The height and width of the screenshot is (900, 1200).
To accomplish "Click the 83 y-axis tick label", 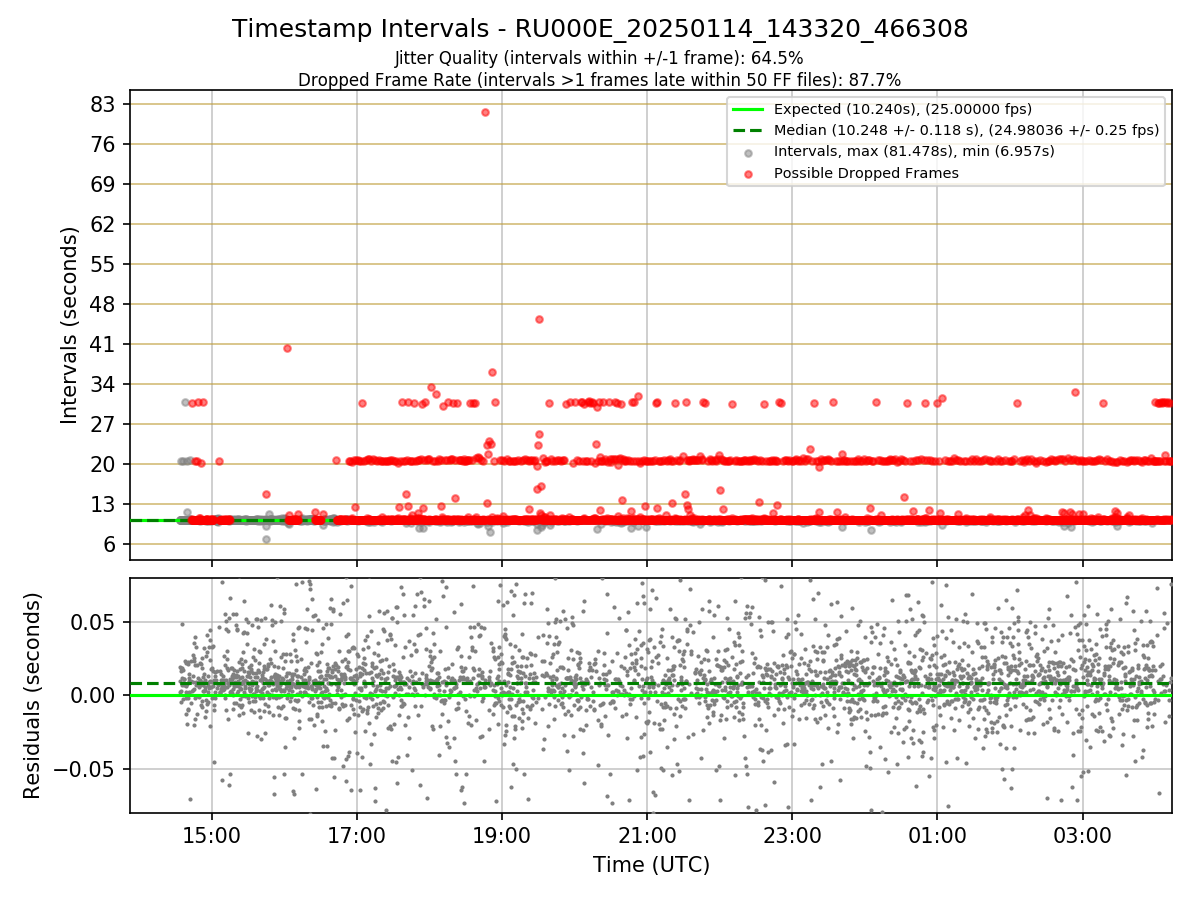I will [105, 104].
